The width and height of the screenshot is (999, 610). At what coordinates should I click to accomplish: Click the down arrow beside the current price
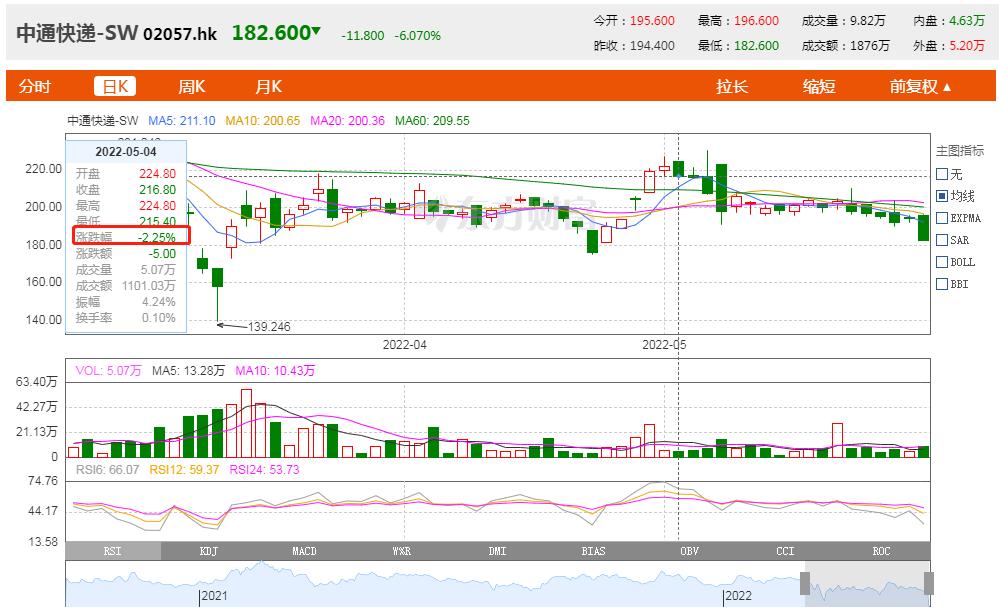(x=316, y=31)
